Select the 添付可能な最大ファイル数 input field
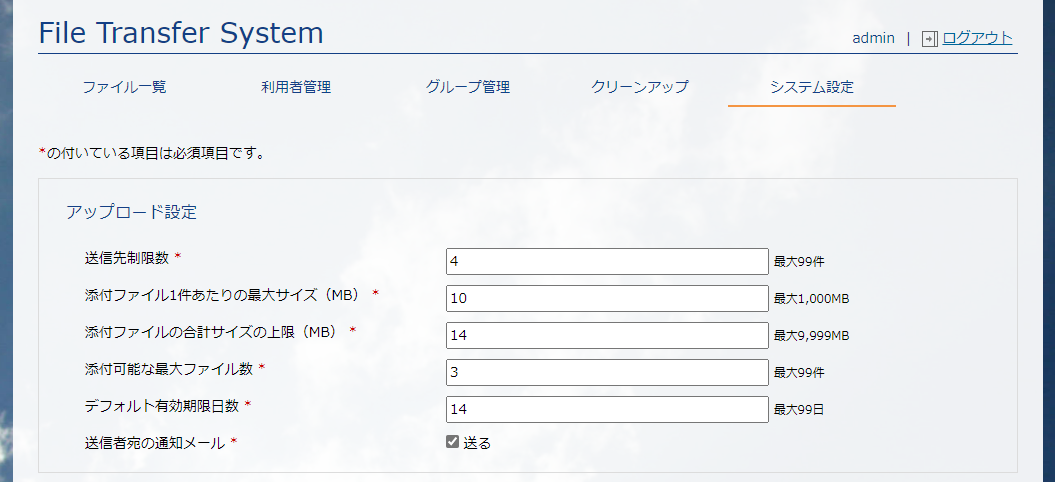Viewport: 1055px width, 482px height. tap(607, 372)
